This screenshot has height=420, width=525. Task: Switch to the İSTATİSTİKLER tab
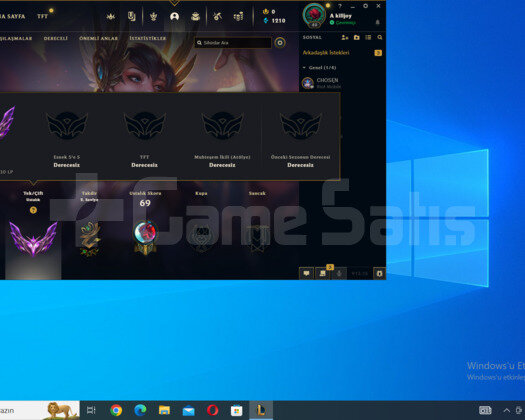pos(148,38)
